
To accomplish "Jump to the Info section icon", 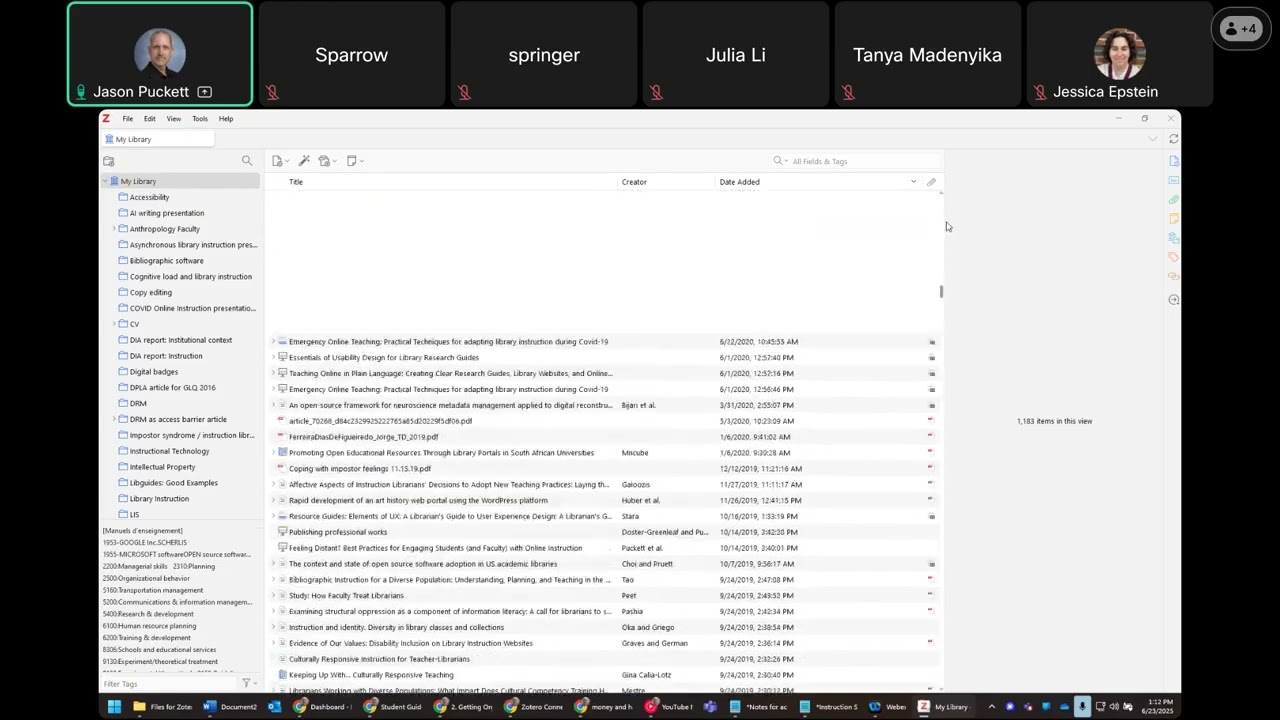I will click(1174, 161).
